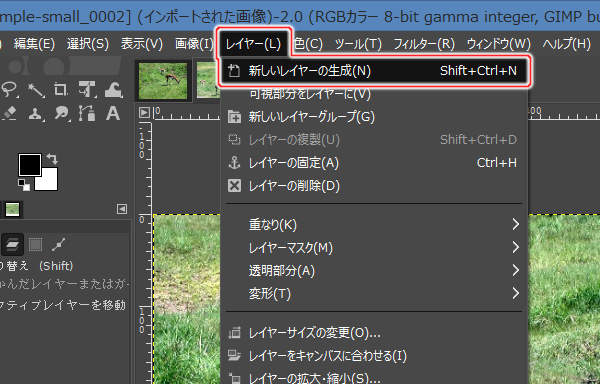Open the foreground black color swatch

pos(30,165)
